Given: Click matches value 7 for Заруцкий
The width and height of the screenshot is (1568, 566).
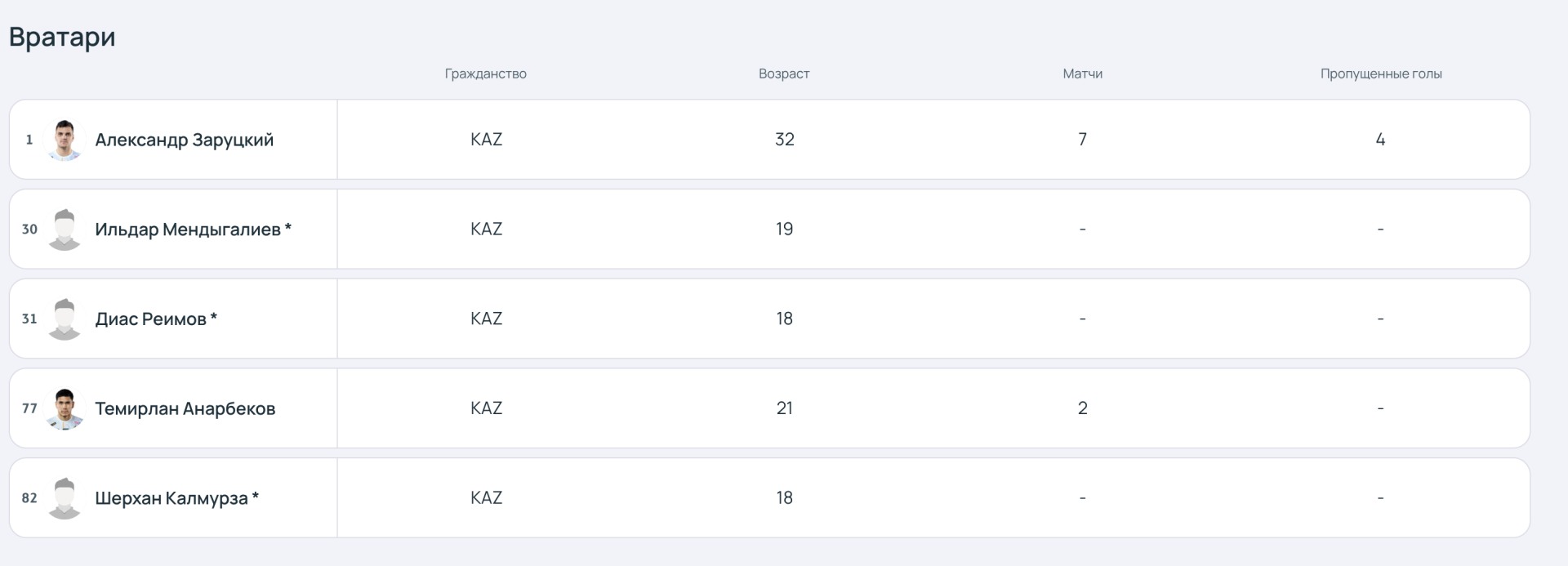Looking at the screenshot, I should 1082,140.
